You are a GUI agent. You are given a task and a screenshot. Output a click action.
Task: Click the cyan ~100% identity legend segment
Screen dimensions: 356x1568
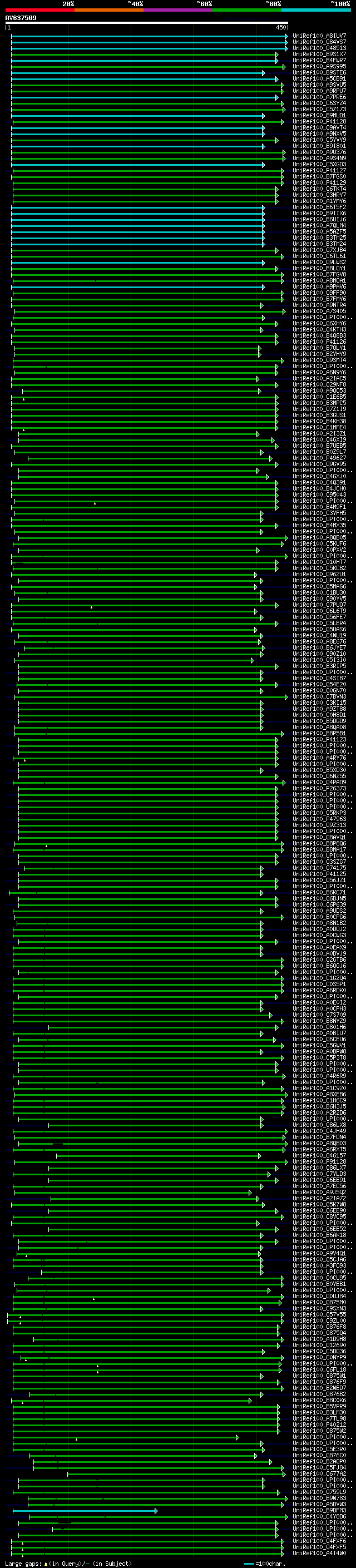point(316,10)
